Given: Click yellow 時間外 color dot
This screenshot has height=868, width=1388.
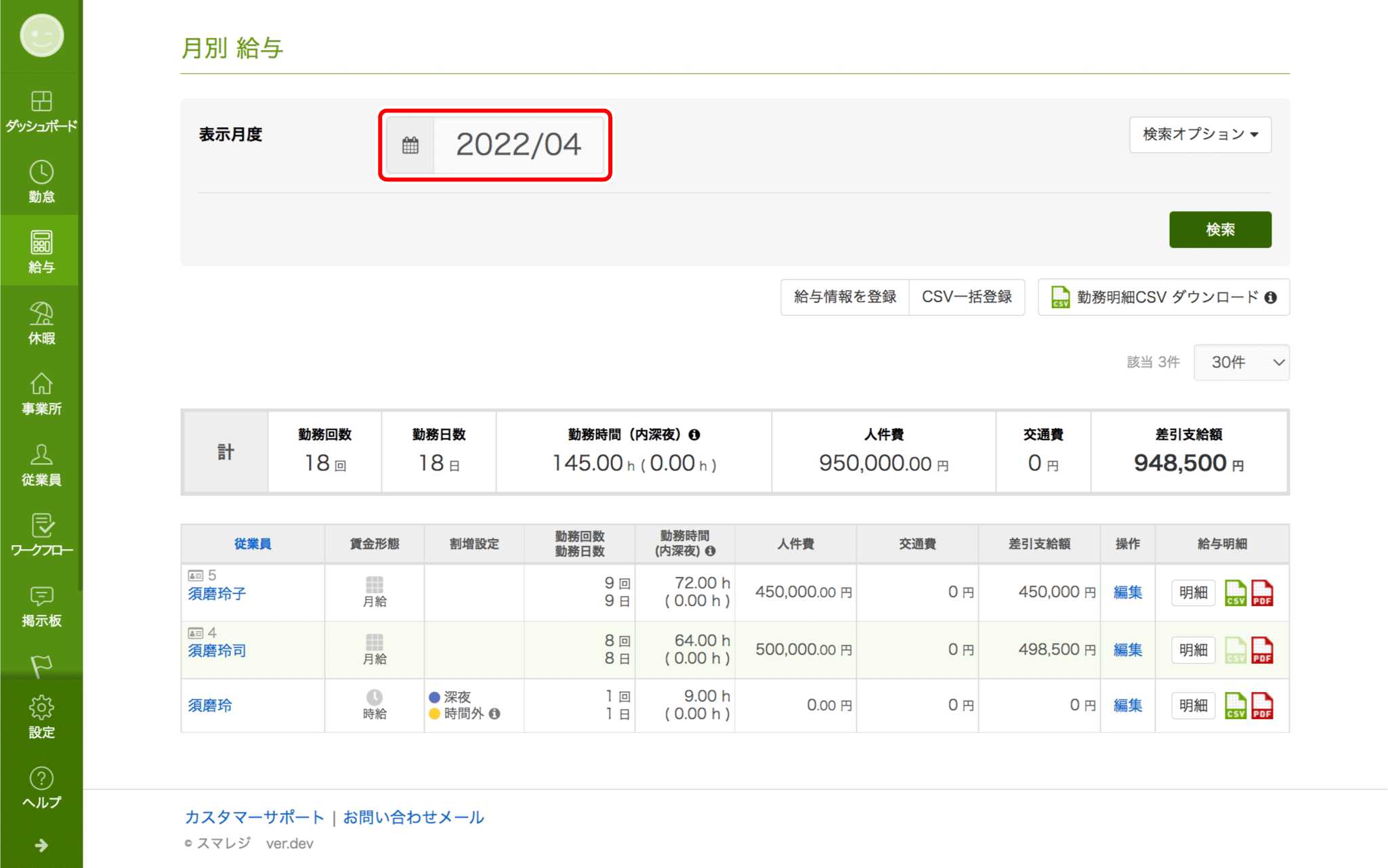Looking at the screenshot, I should tap(435, 714).
